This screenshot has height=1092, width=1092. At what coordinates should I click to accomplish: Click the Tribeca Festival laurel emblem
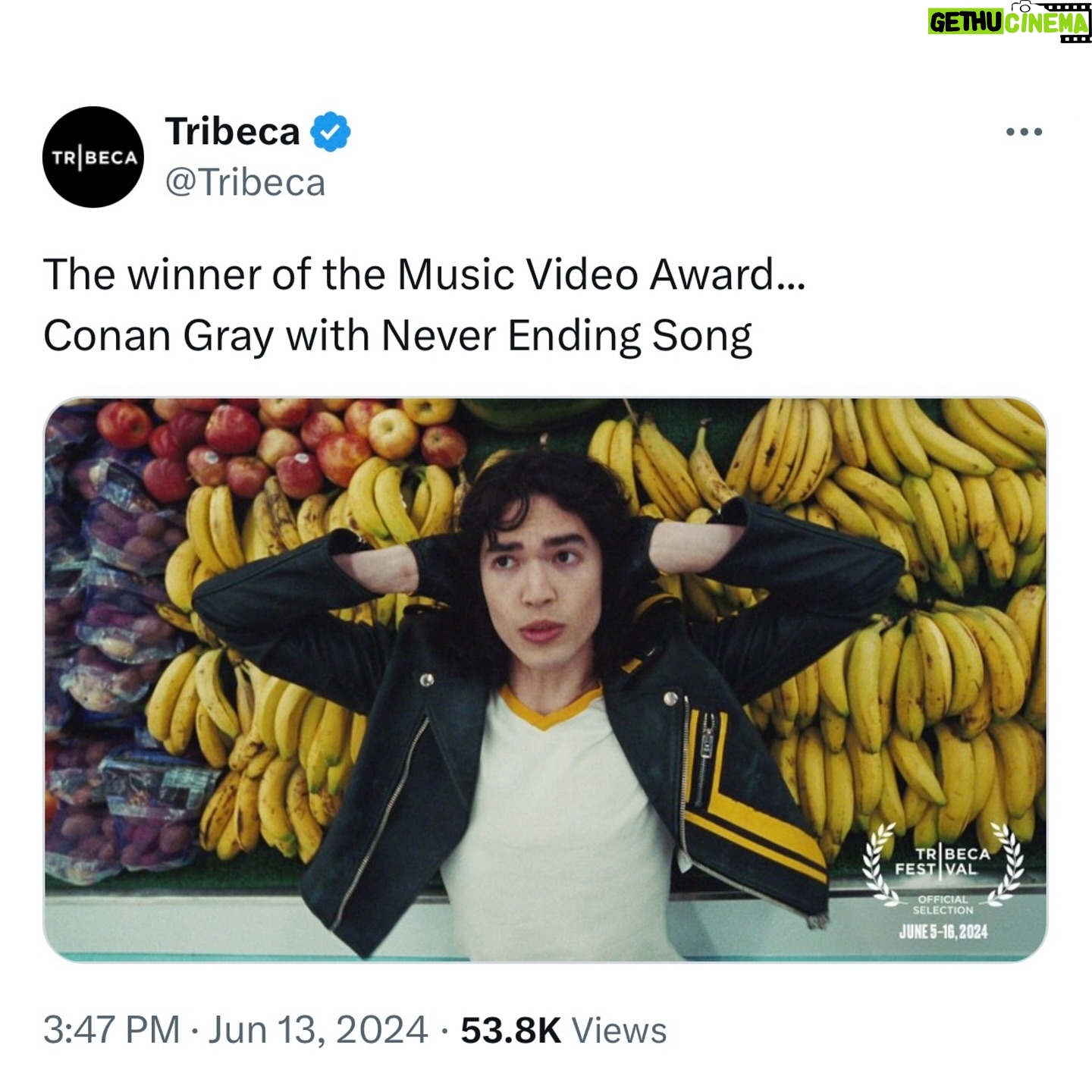943,880
